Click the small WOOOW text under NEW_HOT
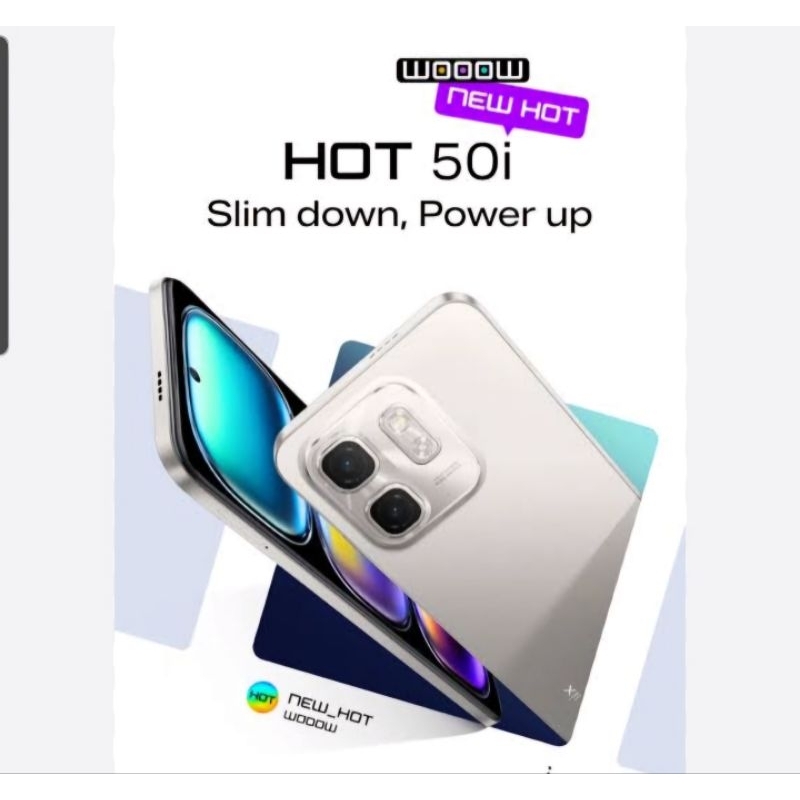The width and height of the screenshot is (800, 800). click(x=310, y=723)
